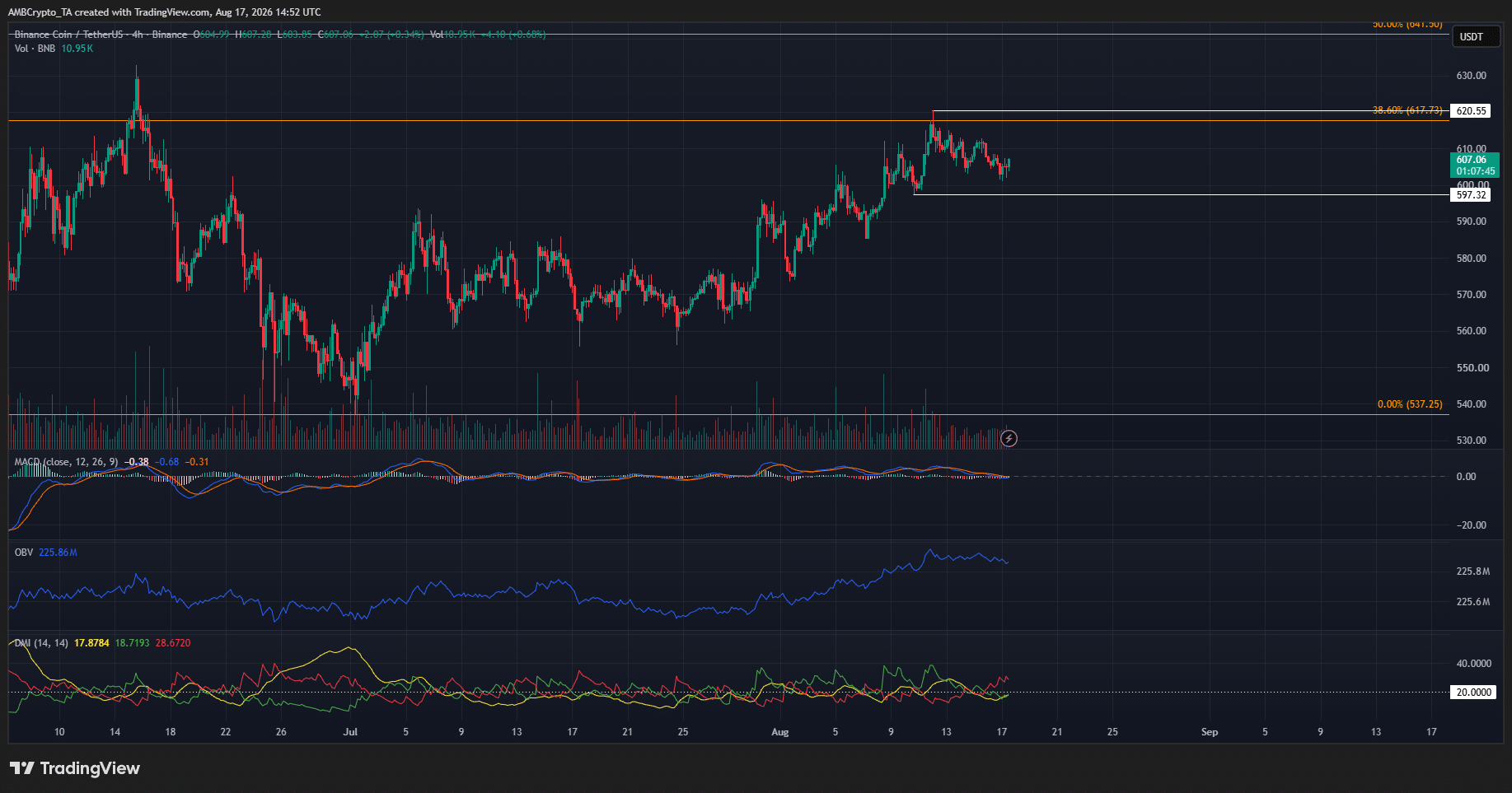The width and height of the screenshot is (1512, 793).
Task: Click the -20.00 MACD axis label
Action: (x=1472, y=525)
